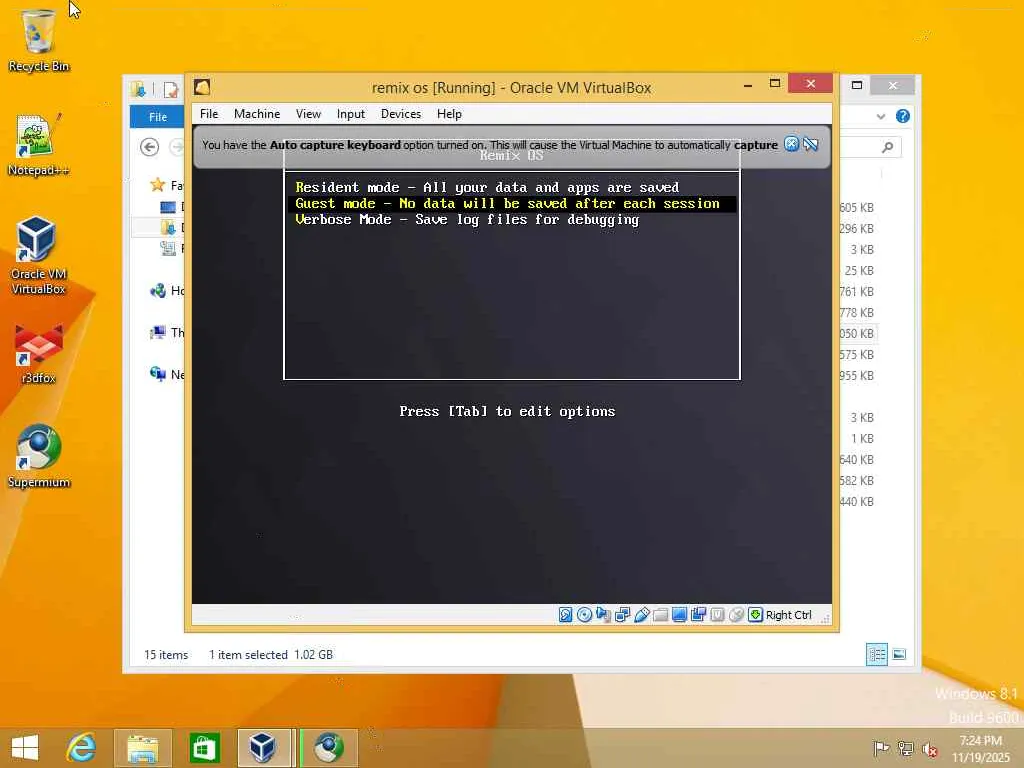The image size is (1024, 768).
Task: Click the virtualization features status icon
Action: 717,615
